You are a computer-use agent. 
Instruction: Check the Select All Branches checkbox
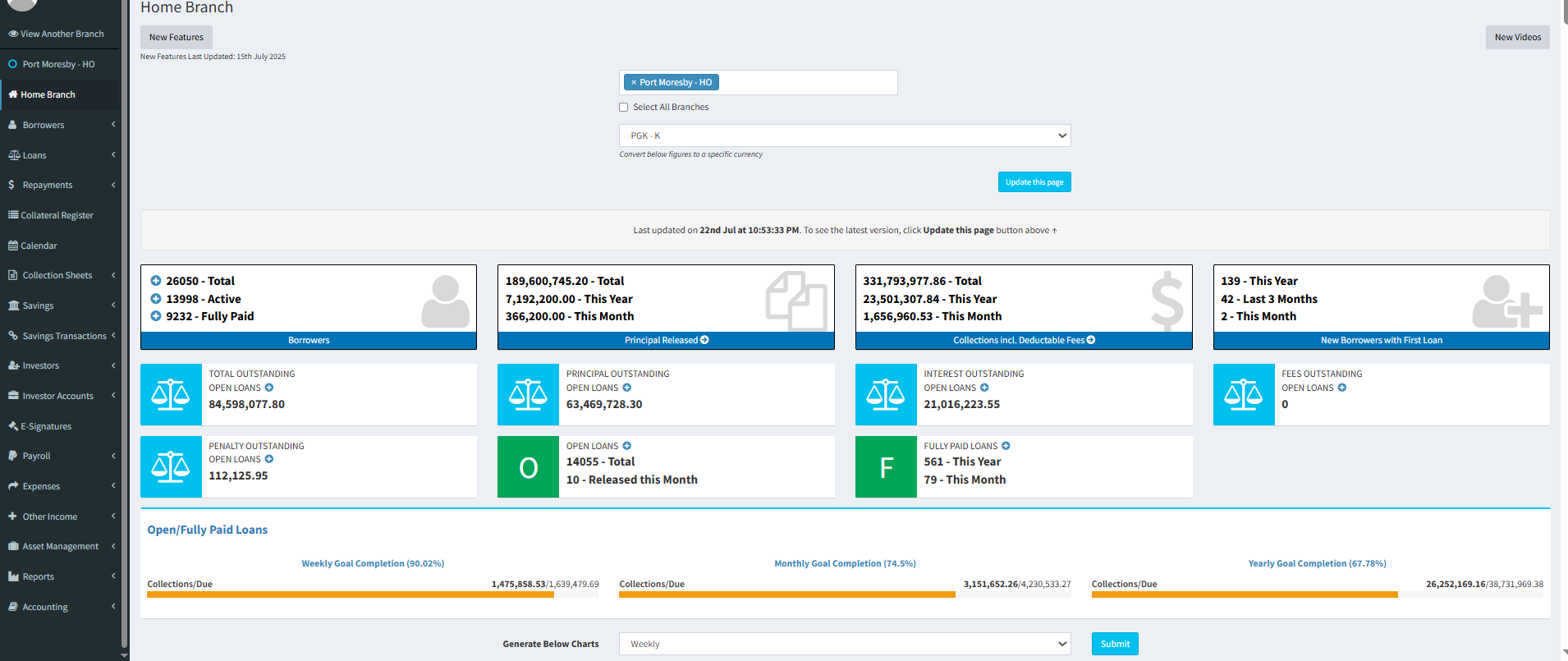point(624,108)
